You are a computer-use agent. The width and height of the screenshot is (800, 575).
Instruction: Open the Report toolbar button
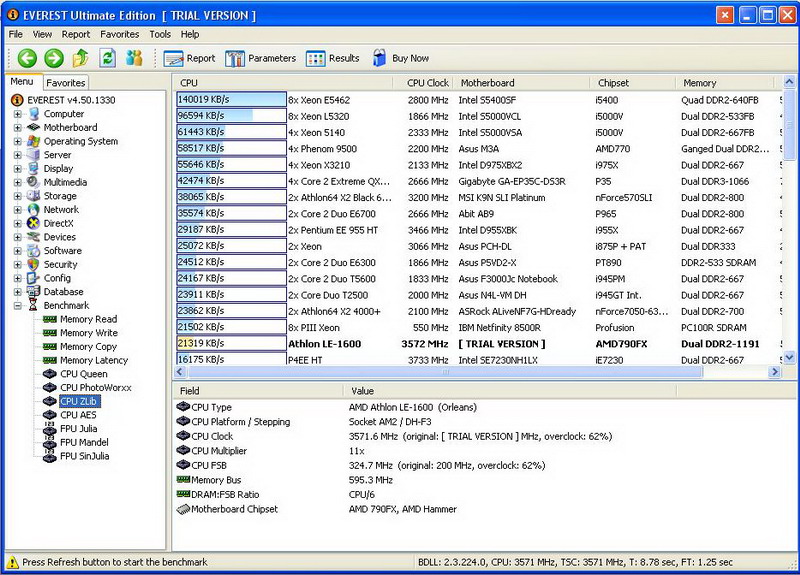pos(189,58)
